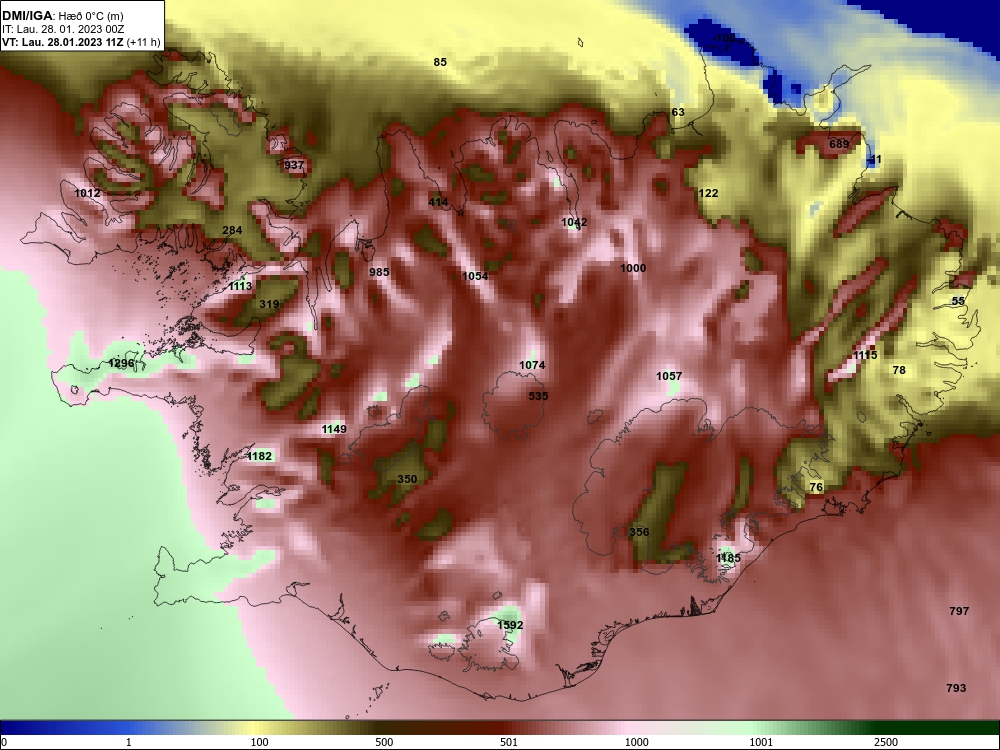1000x750 pixels.
Task: Click the value 985 on the map
Action: click(x=379, y=272)
